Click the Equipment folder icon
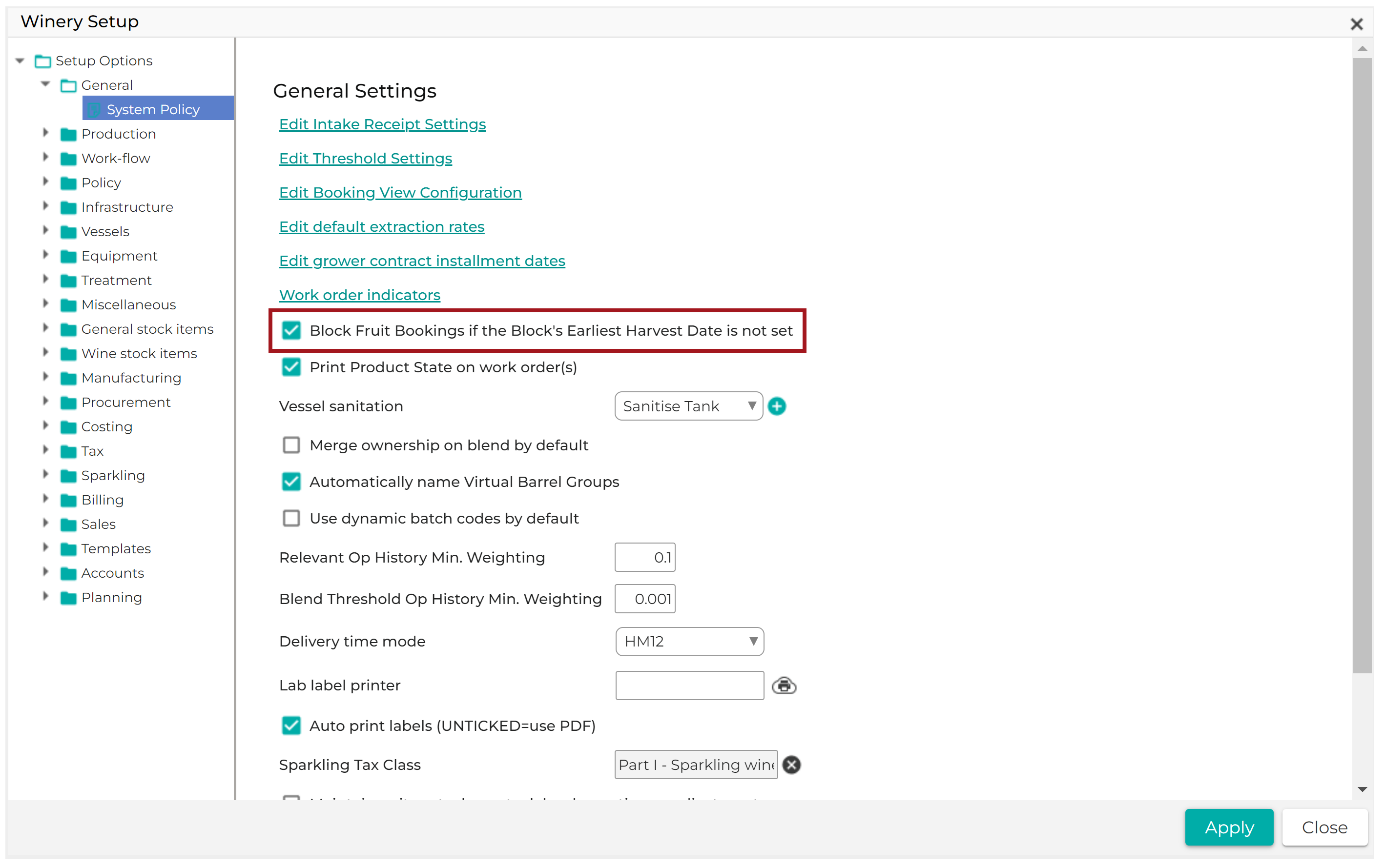The image size is (1385, 868). [68, 256]
